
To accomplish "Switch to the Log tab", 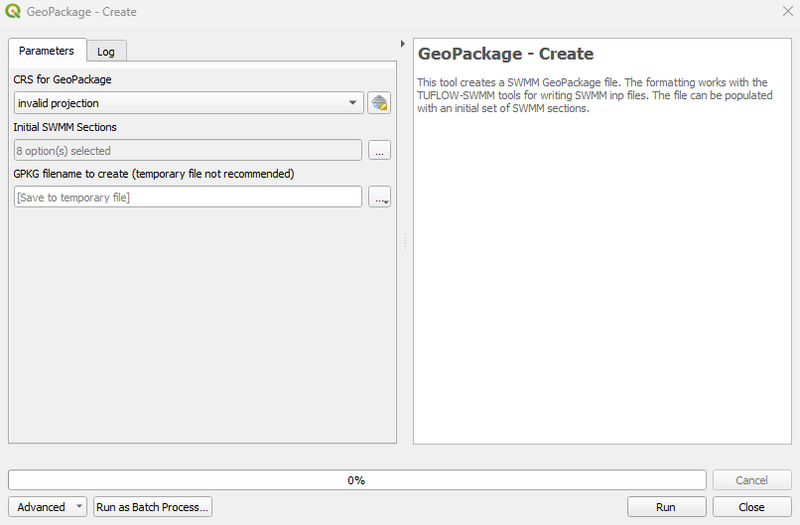I will (x=106, y=52).
